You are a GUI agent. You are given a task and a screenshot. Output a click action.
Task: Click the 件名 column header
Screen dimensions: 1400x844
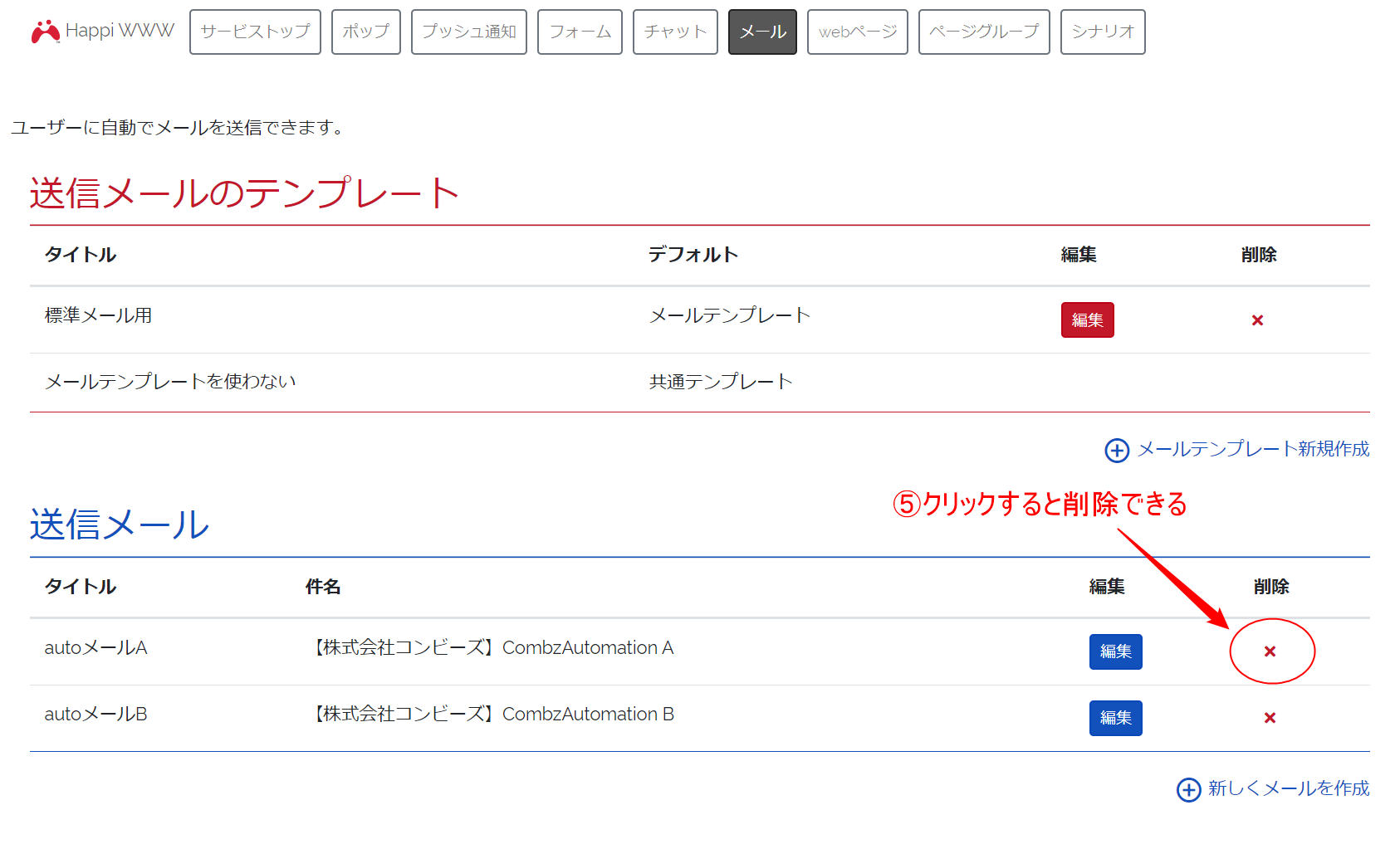coord(323,587)
